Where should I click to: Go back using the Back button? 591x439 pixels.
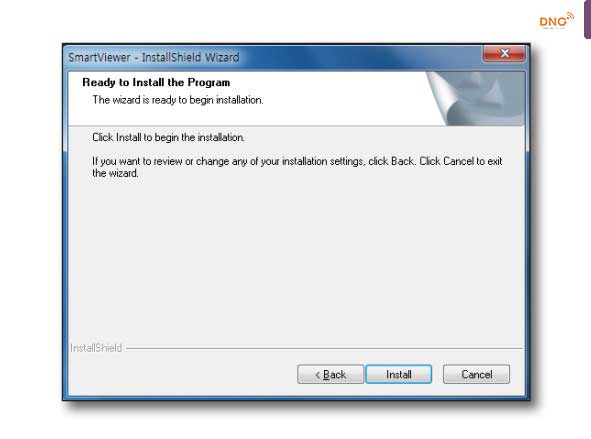[x=331, y=374]
